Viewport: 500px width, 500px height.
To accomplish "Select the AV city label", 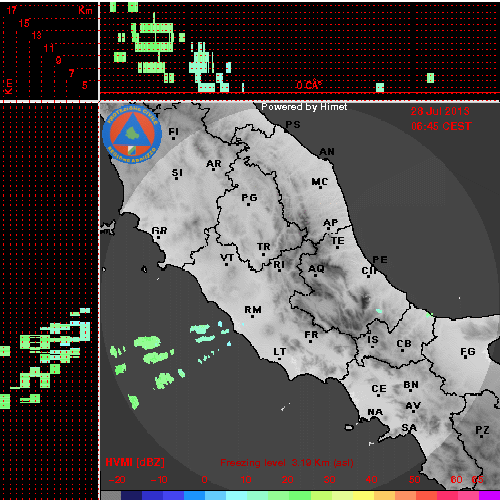I will coord(413,406).
